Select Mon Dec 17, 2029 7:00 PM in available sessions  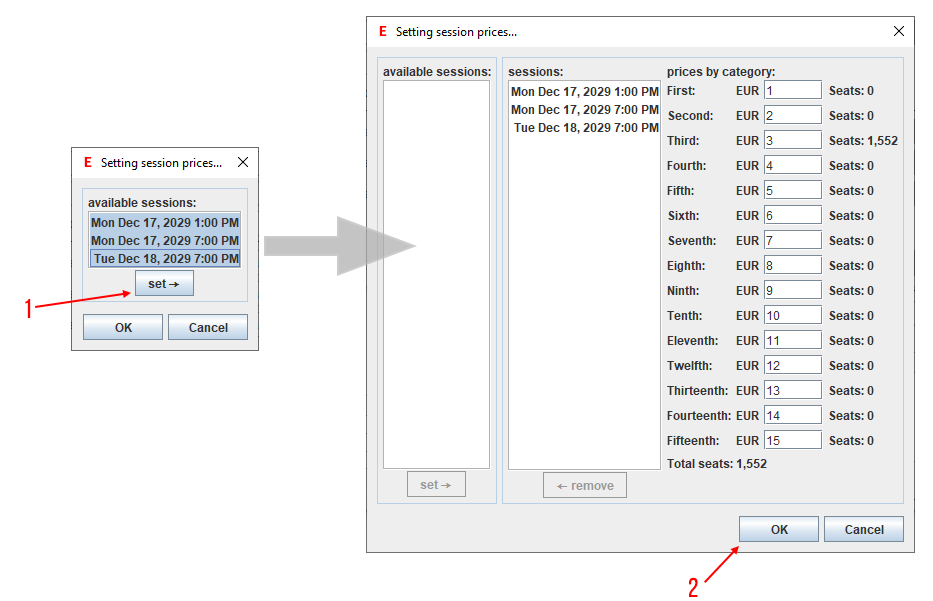click(x=165, y=240)
